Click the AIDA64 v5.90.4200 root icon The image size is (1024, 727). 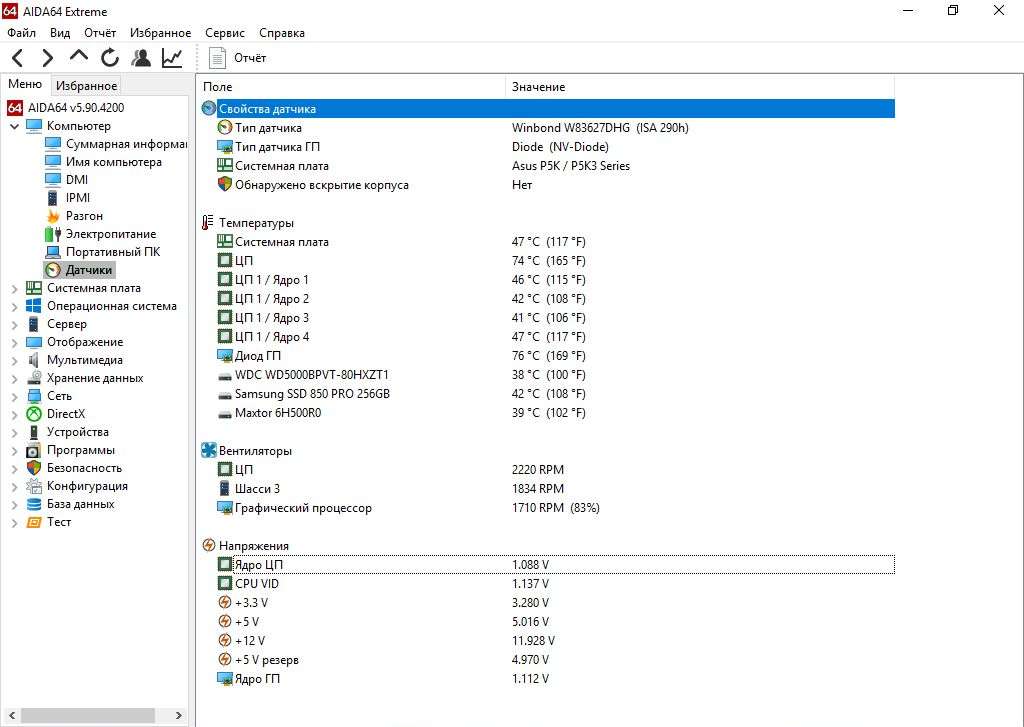(x=15, y=108)
